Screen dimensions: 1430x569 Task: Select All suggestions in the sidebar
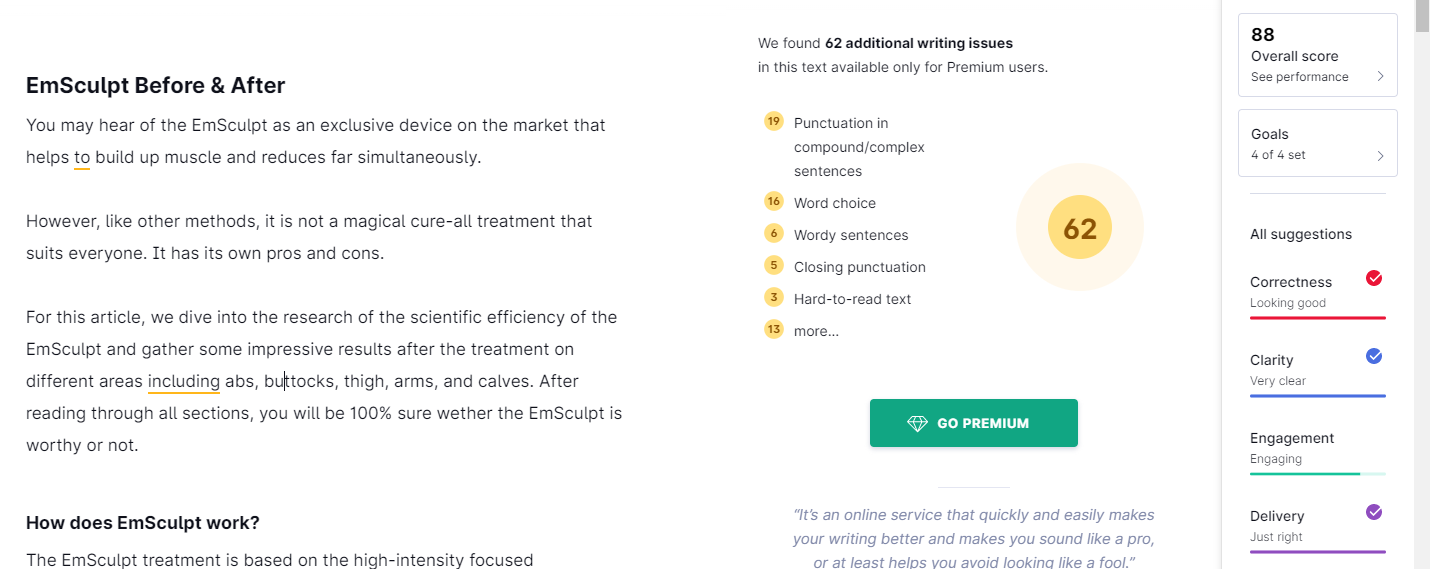coord(1300,234)
